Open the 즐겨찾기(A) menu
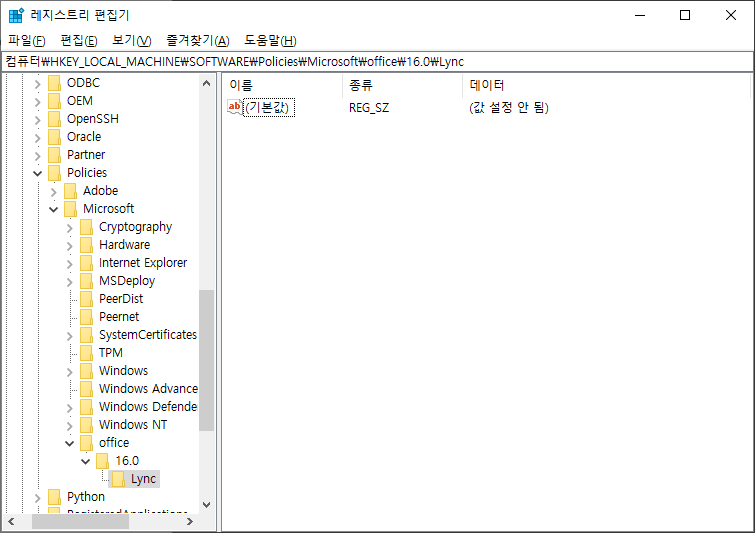755x533 pixels. click(x=197, y=40)
